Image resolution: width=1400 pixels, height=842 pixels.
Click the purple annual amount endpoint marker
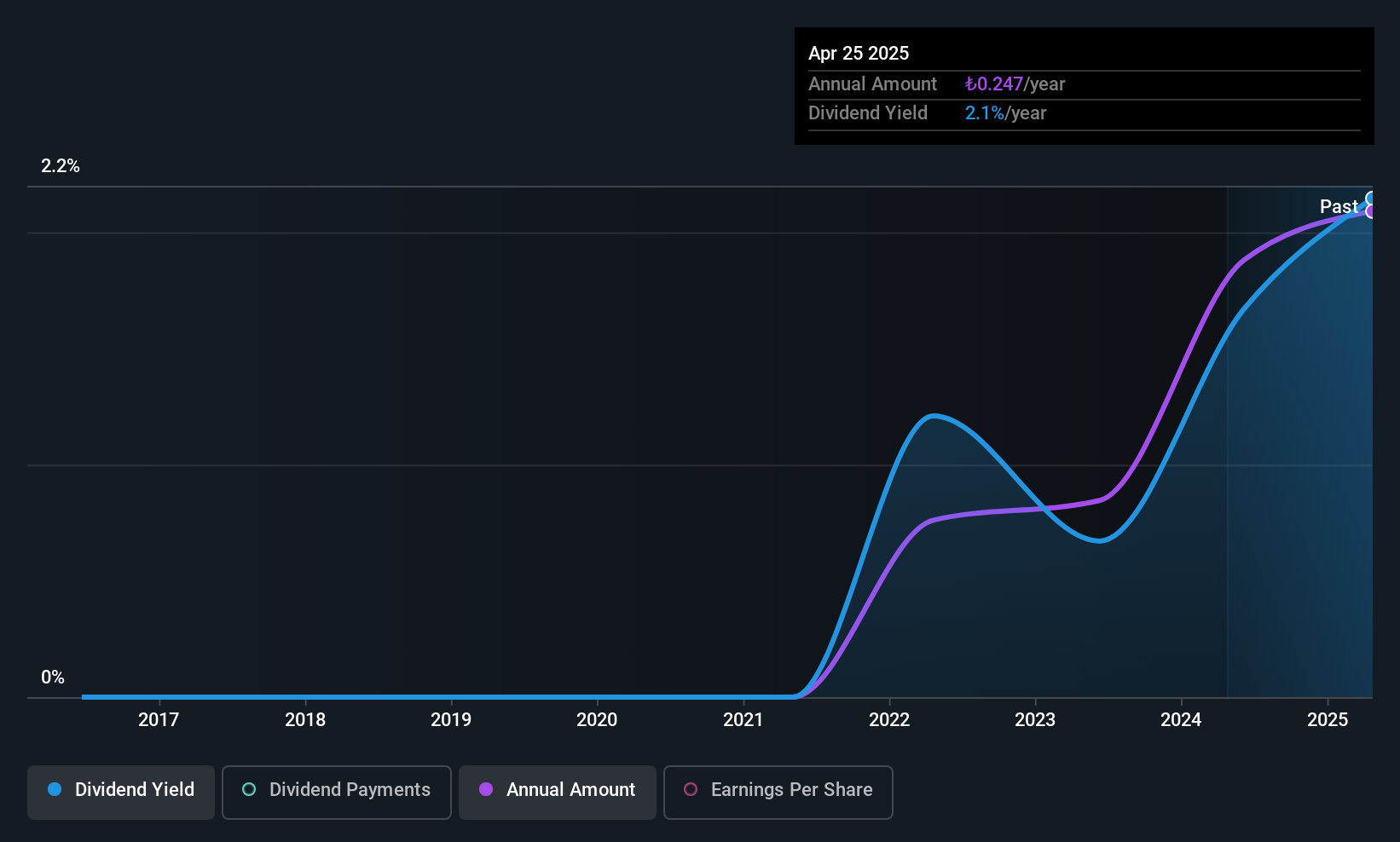(x=1371, y=211)
